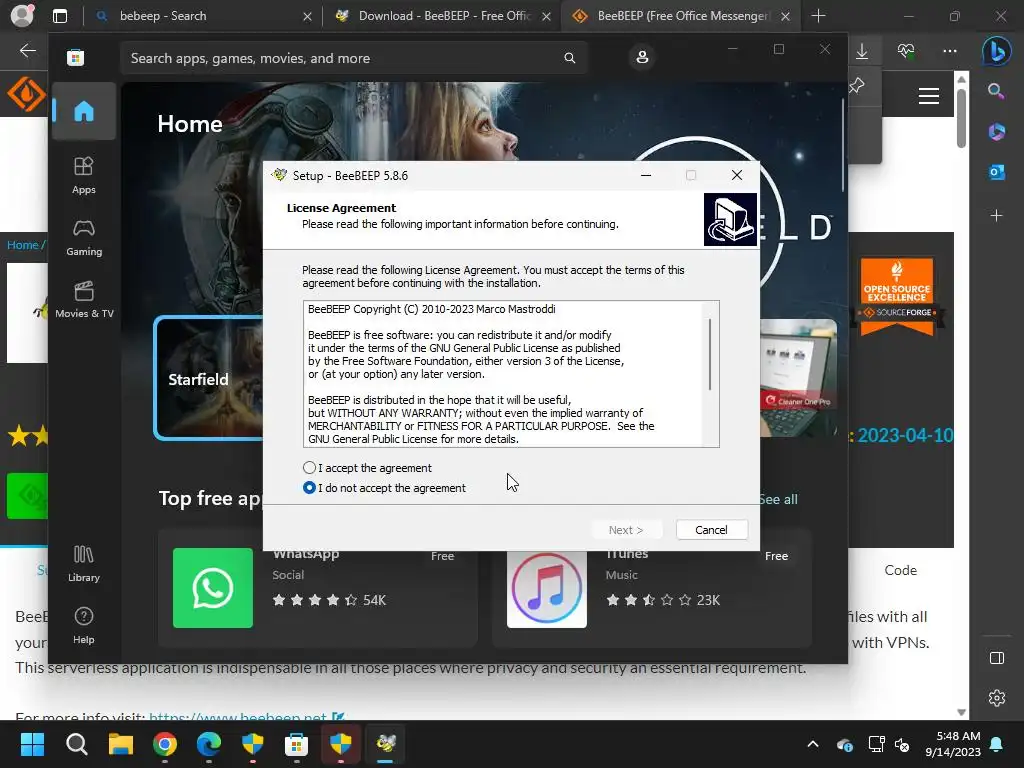Screen dimensions: 1024x768
Task: Open the browser downloads icon
Action: point(862,51)
